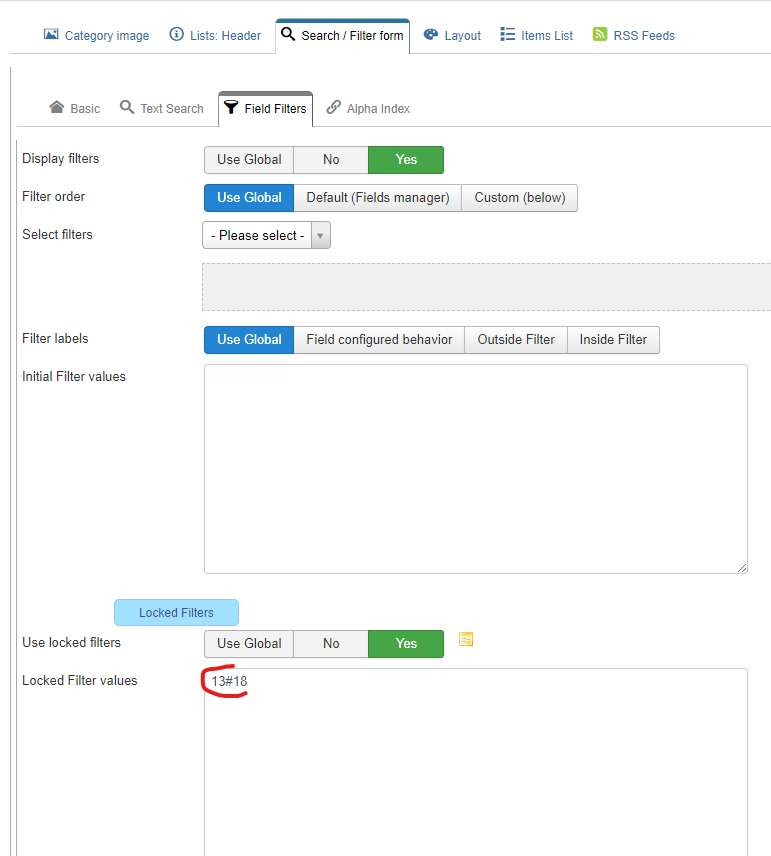Click the yellow note icon beside locked filters
This screenshot has height=856, width=771.
pyautogui.click(x=466, y=639)
